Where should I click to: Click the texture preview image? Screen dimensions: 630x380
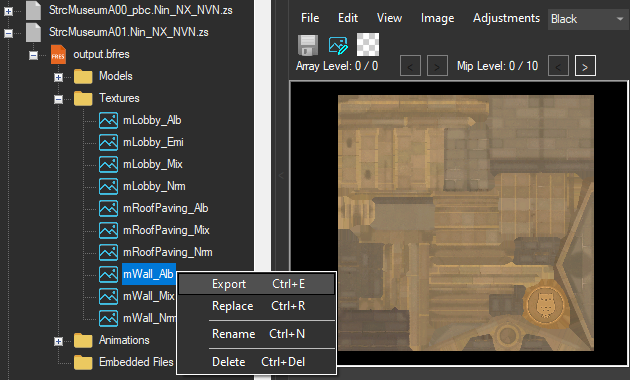(466, 223)
